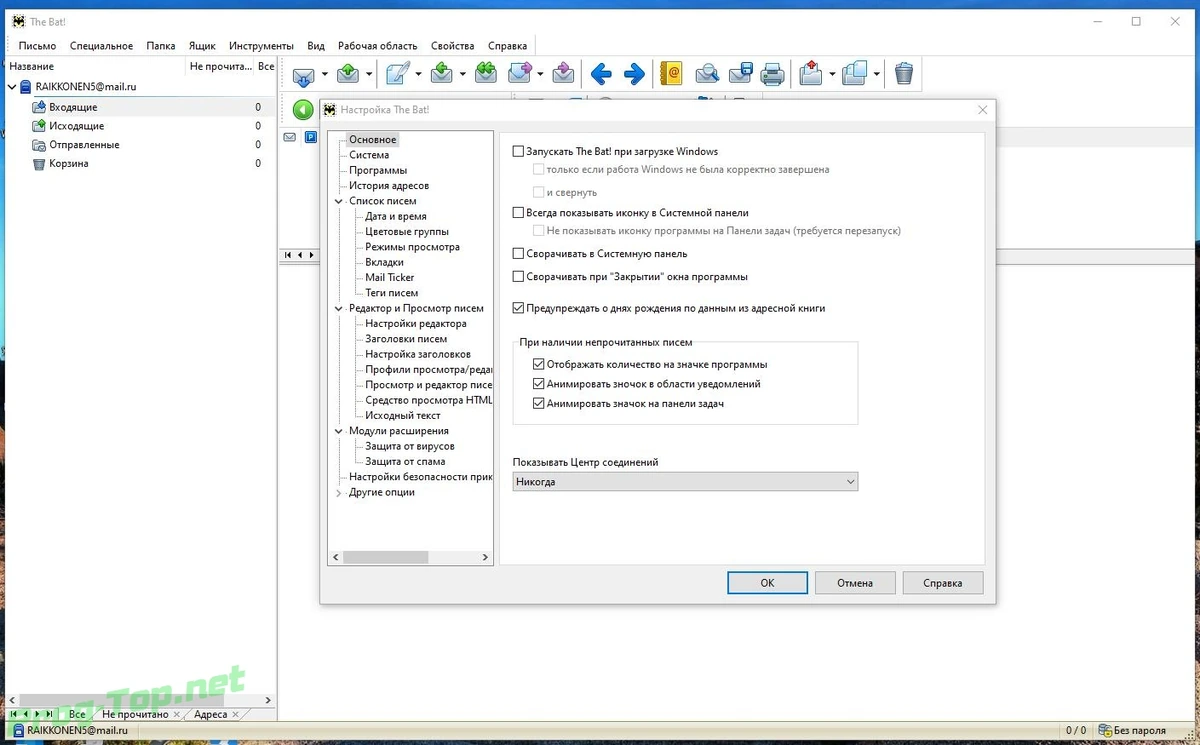Collapse Редактор и Просмотр писем node
1200x745 pixels.
tap(339, 309)
